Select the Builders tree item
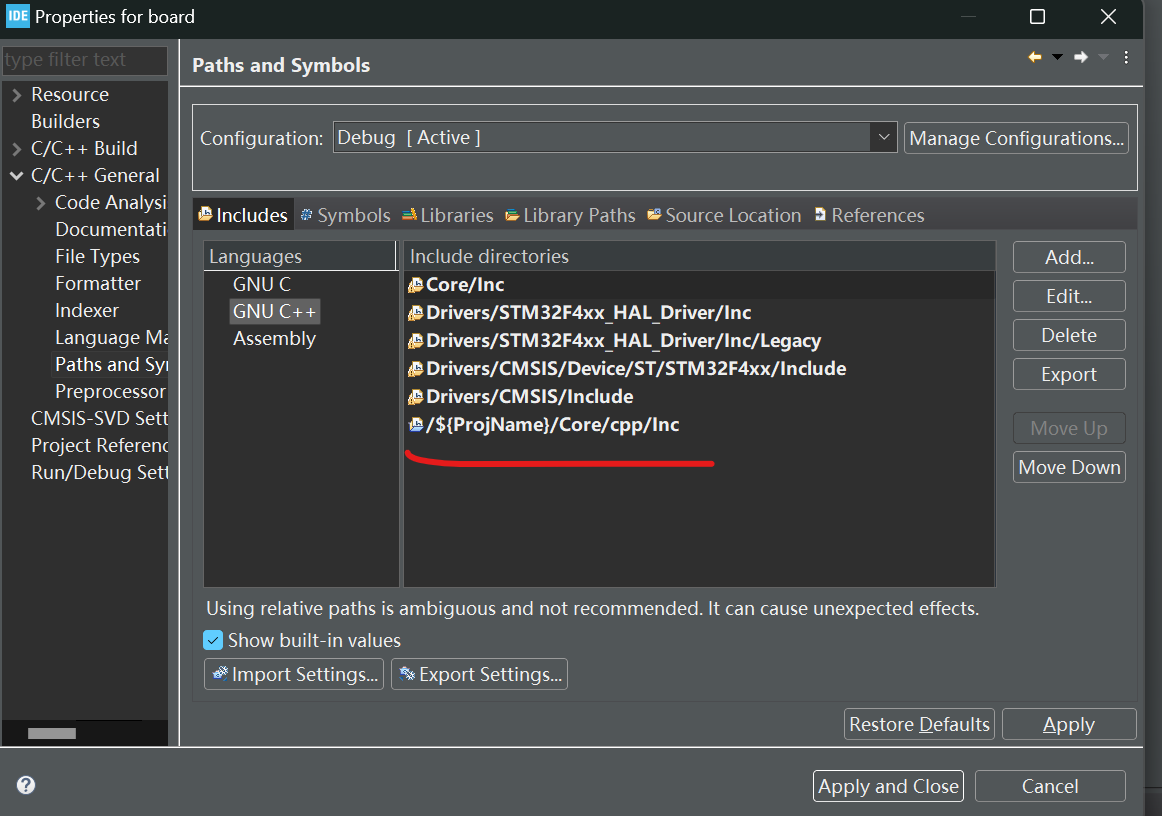Screen dimensions: 1162x816 (65, 122)
